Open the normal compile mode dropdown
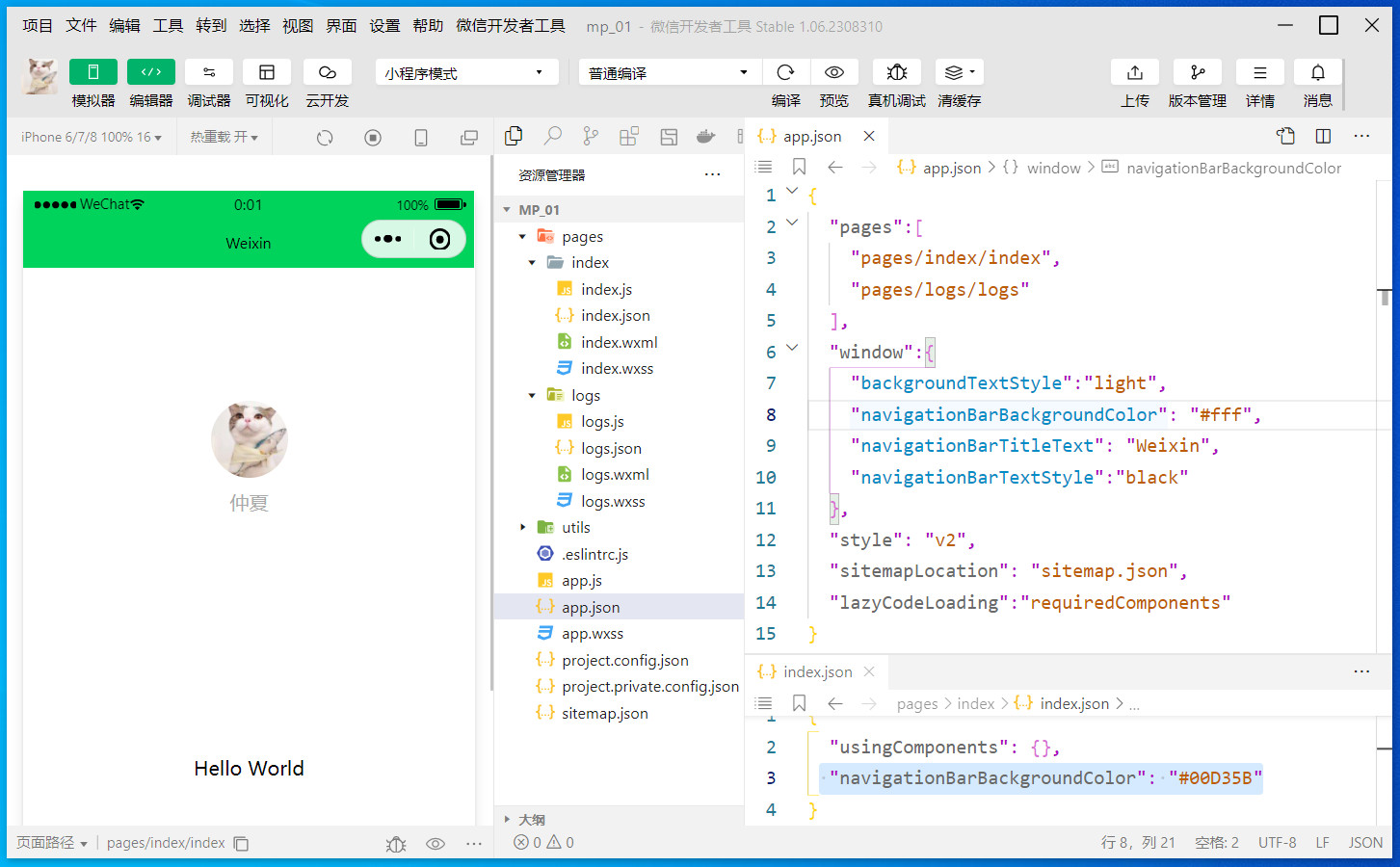Viewport: 1400px width, 867px height. click(670, 72)
